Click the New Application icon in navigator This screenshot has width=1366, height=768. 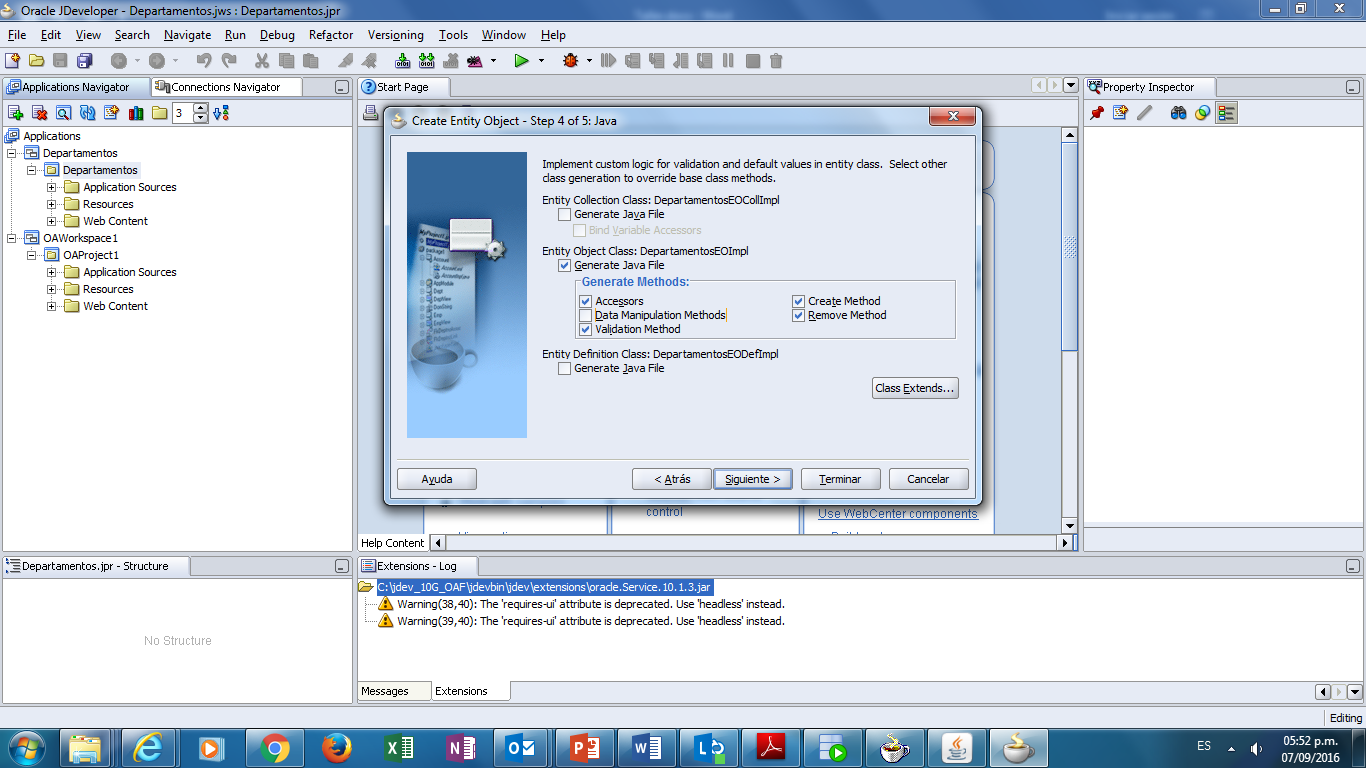click(x=15, y=113)
